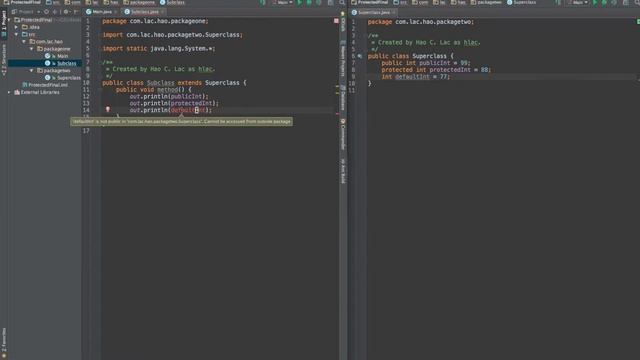Click publicInt in println on line 12
The height and width of the screenshot is (360, 640).
(186, 96)
